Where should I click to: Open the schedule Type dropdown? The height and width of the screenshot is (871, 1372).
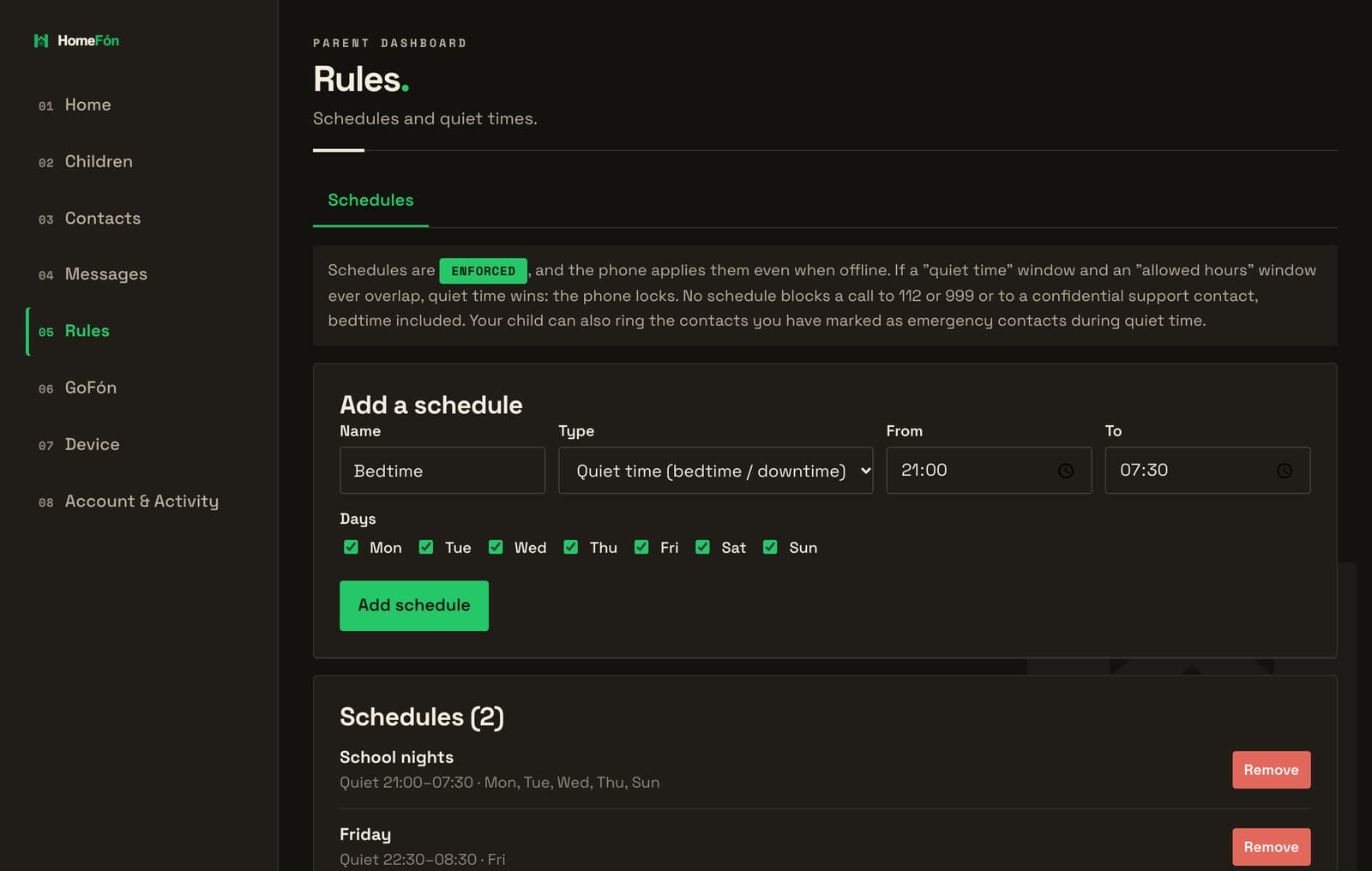715,470
